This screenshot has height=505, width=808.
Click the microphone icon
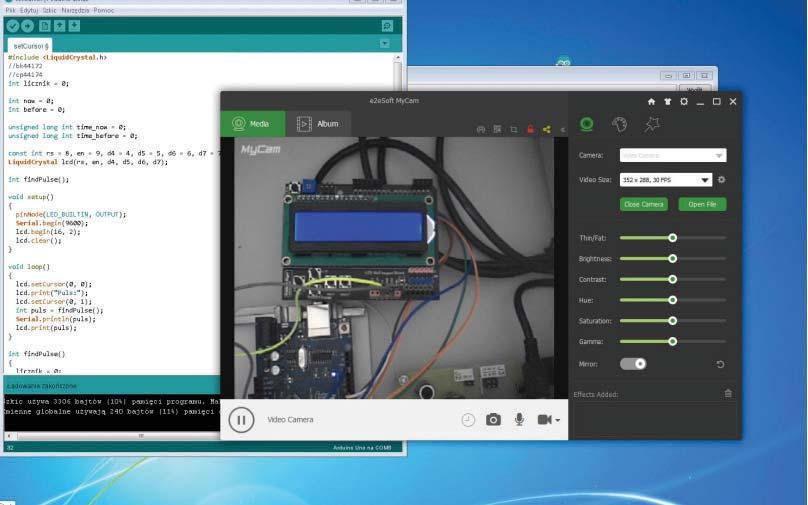click(519, 419)
